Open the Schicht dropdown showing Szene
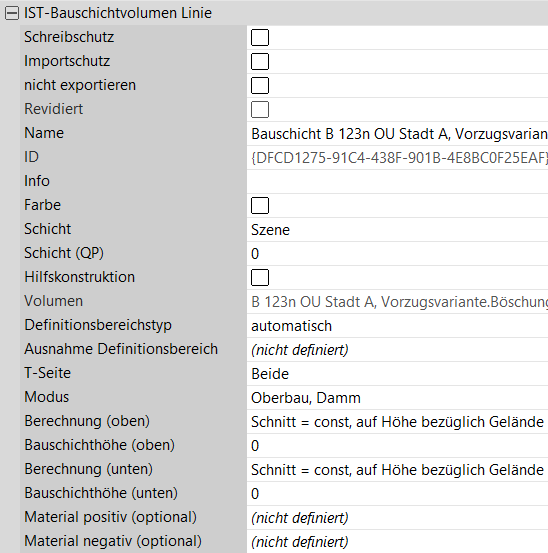This screenshot has width=548, height=553. coord(398,230)
